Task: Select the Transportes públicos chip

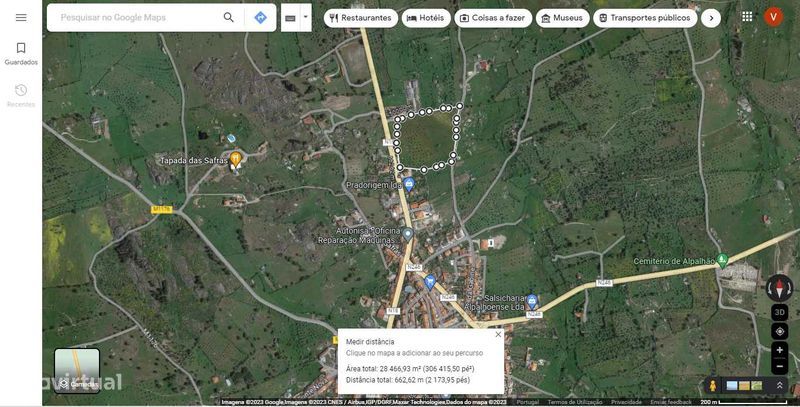Action: pos(645,18)
